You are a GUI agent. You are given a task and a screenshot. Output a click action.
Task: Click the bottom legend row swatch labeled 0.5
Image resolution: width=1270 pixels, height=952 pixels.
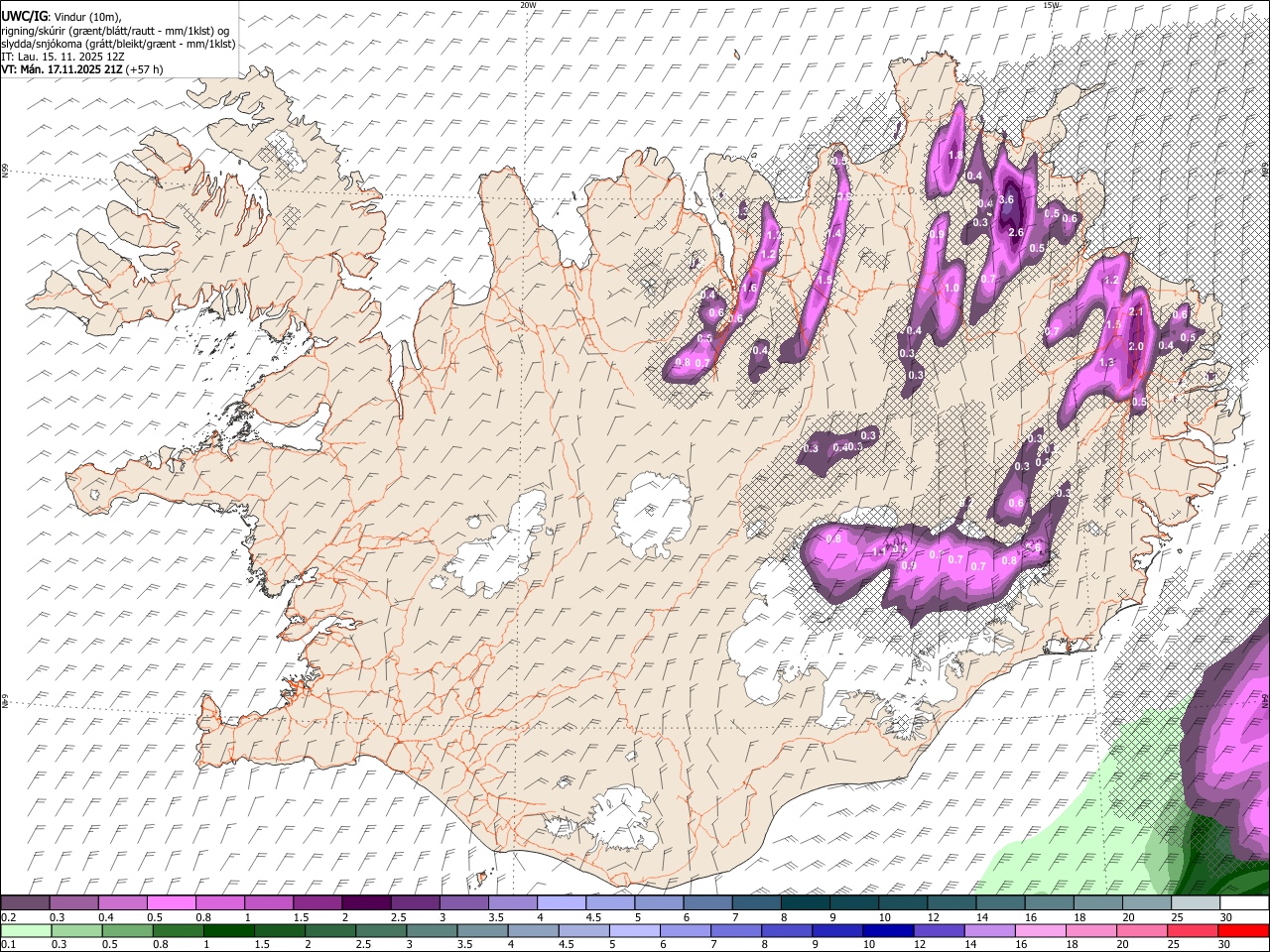[x=127, y=930]
